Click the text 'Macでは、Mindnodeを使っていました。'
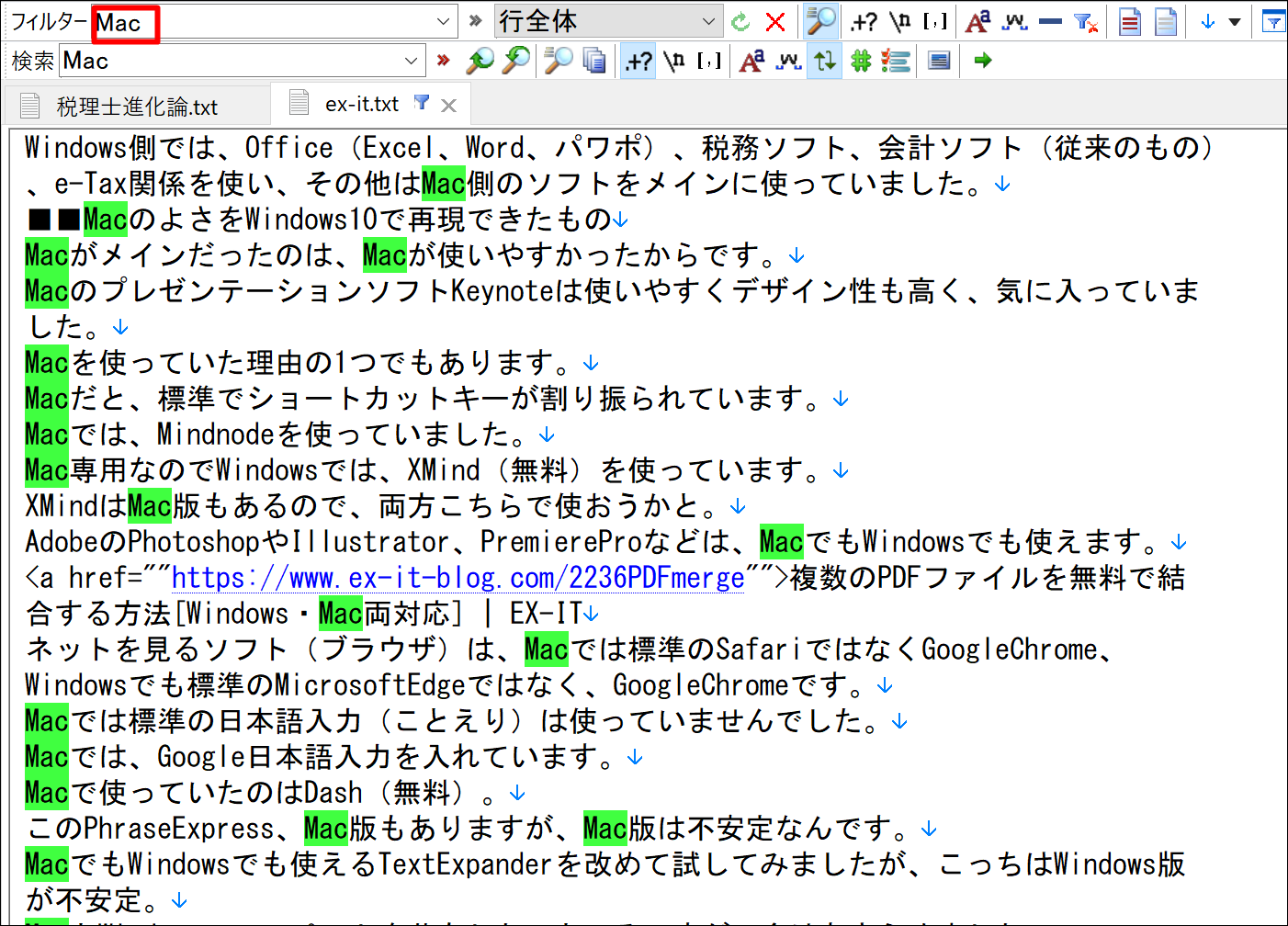Viewport: 1288px width, 926px height. pos(280,434)
